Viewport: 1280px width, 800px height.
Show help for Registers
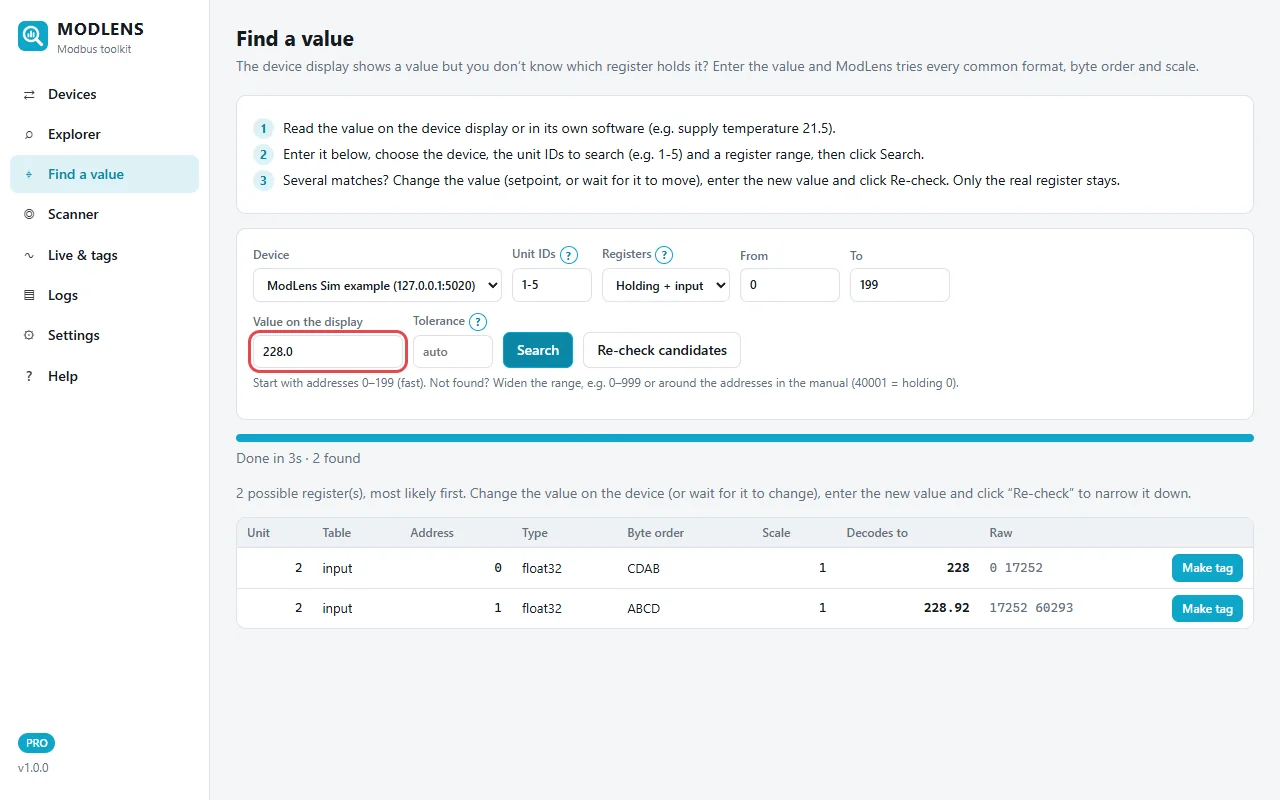(664, 255)
